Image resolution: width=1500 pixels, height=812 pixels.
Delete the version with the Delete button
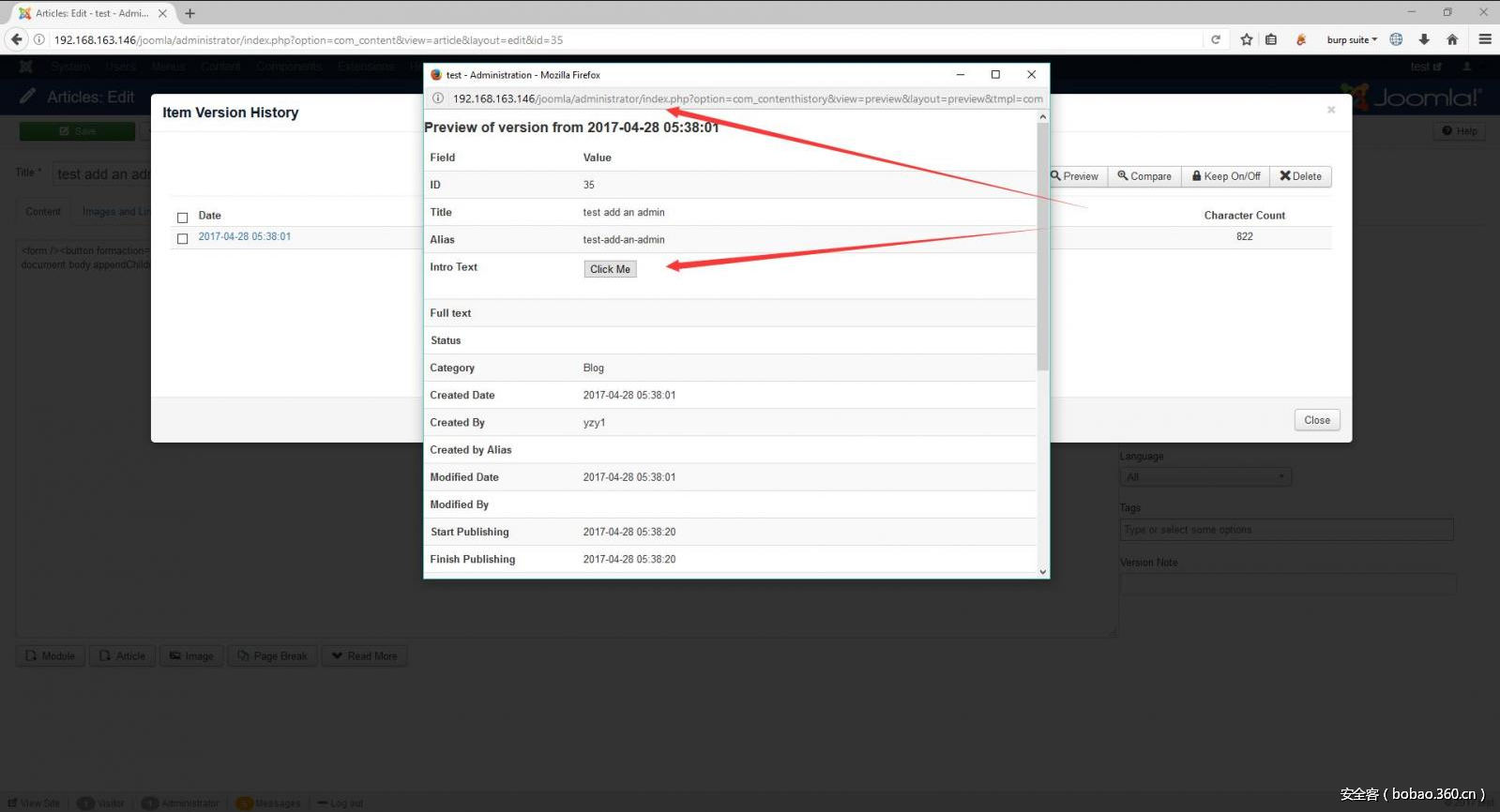pos(1301,176)
